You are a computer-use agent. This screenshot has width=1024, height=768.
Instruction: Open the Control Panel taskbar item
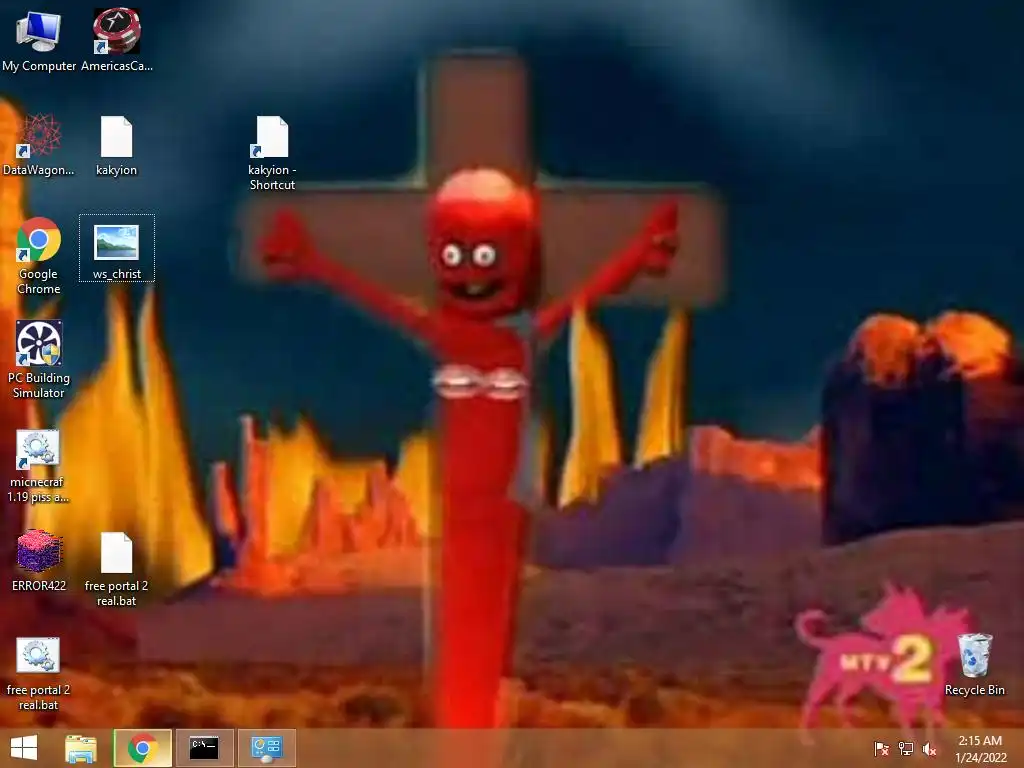(x=266, y=748)
